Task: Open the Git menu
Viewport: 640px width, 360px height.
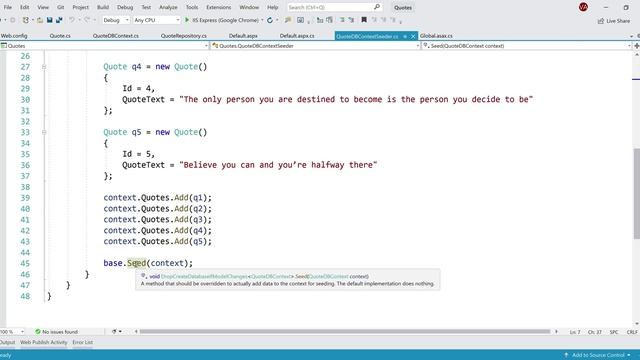Action: click(x=60, y=7)
